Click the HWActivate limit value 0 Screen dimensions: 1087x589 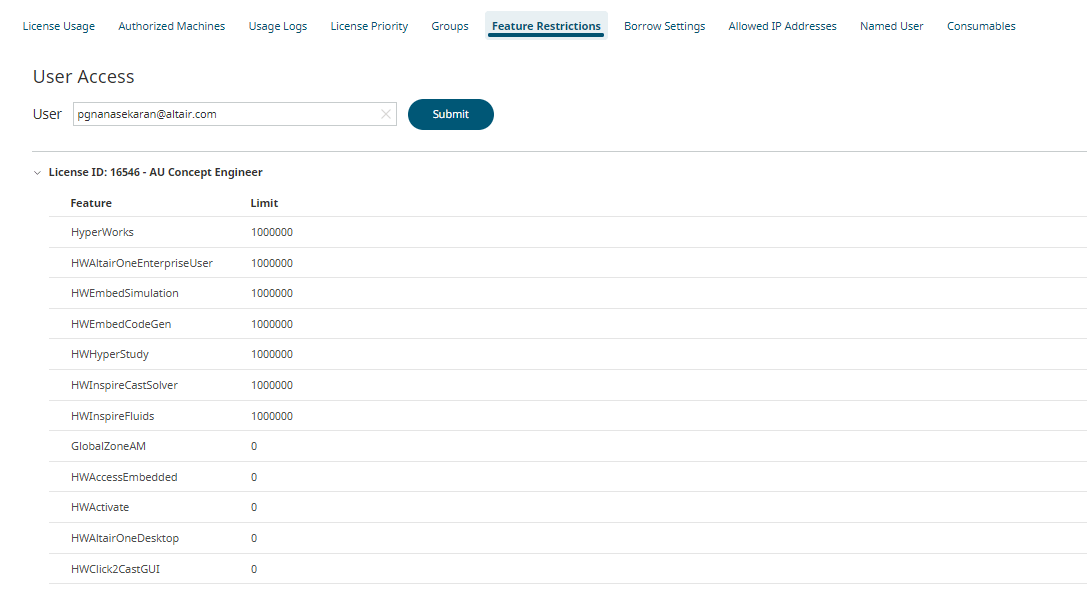(x=254, y=507)
